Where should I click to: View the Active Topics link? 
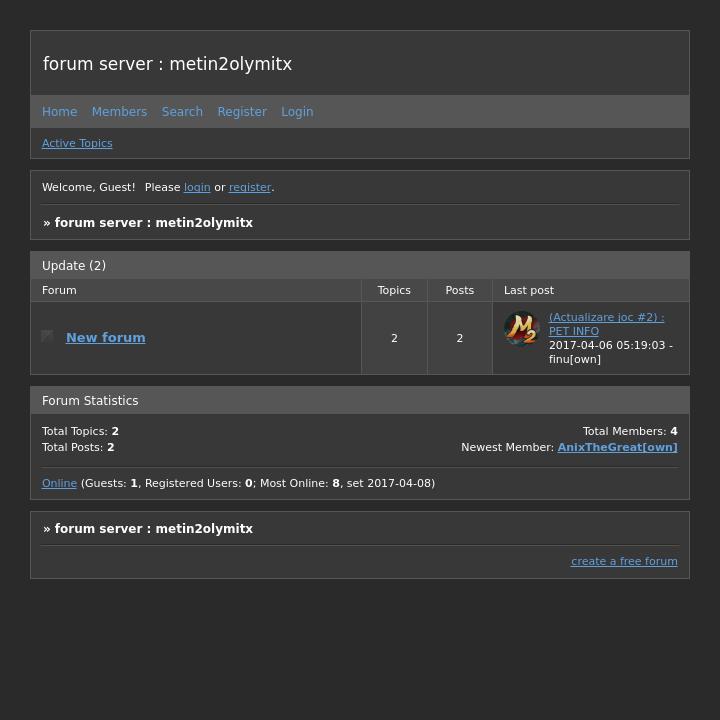click(77, 143)
